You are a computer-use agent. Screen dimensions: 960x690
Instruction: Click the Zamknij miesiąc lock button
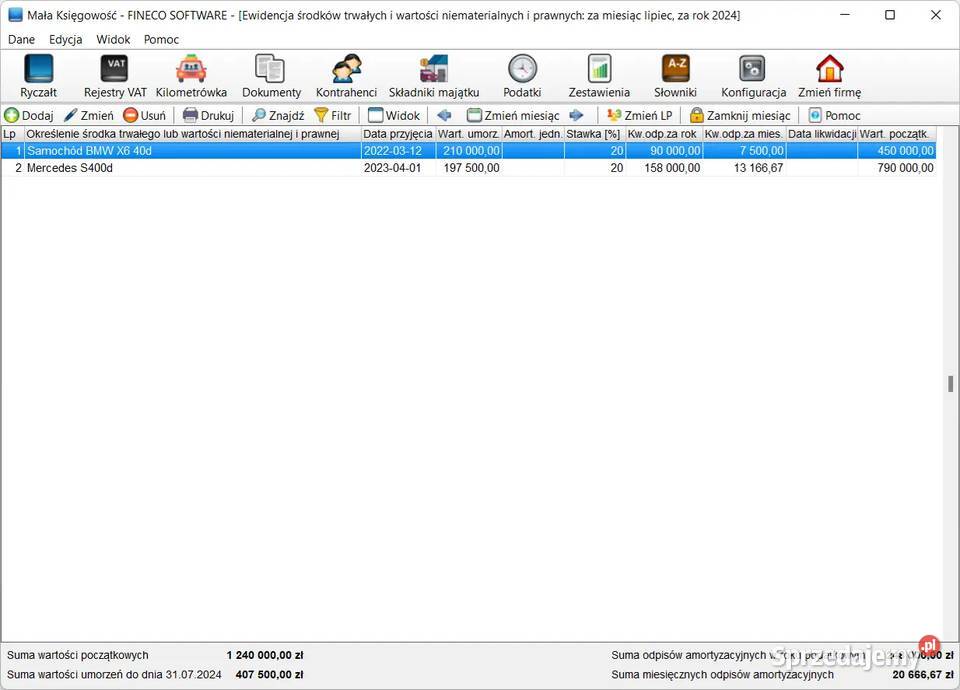[x=740, y=115]
